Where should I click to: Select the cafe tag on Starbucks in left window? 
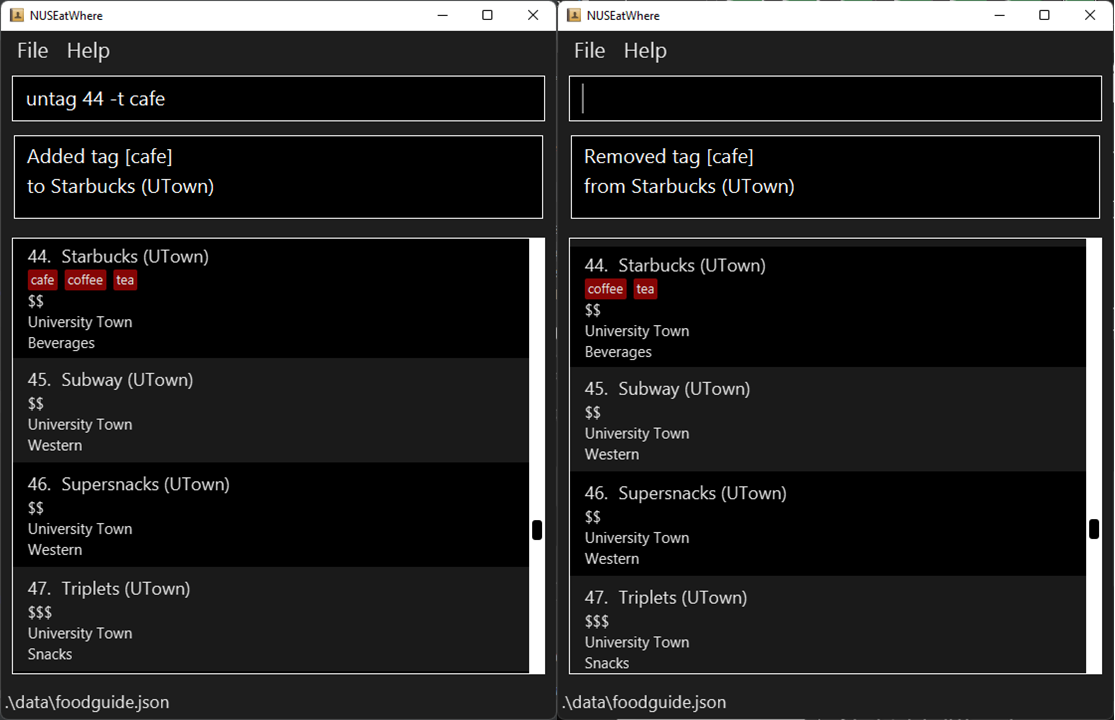[43, 280]
